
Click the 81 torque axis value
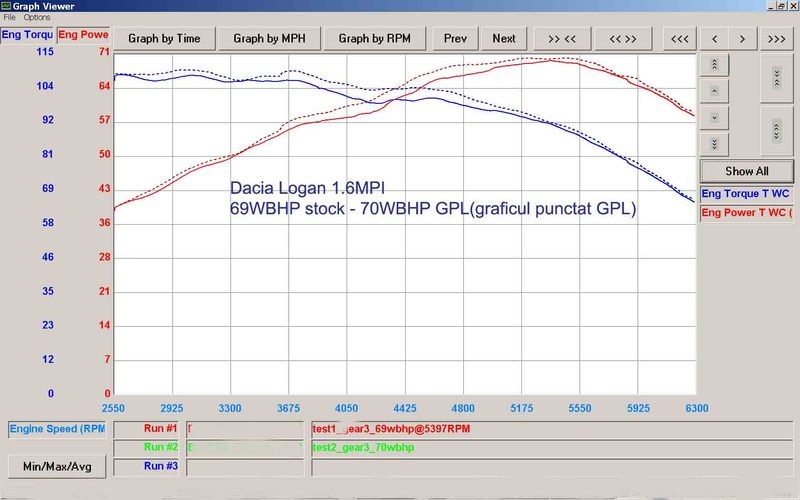[x=47, y=154]
